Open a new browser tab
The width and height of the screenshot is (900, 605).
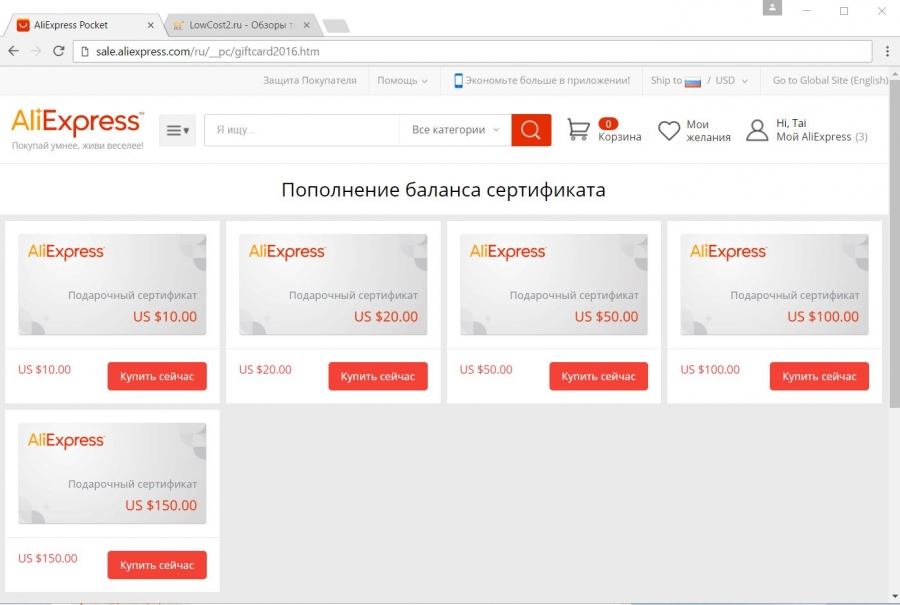tap(336, 26)
